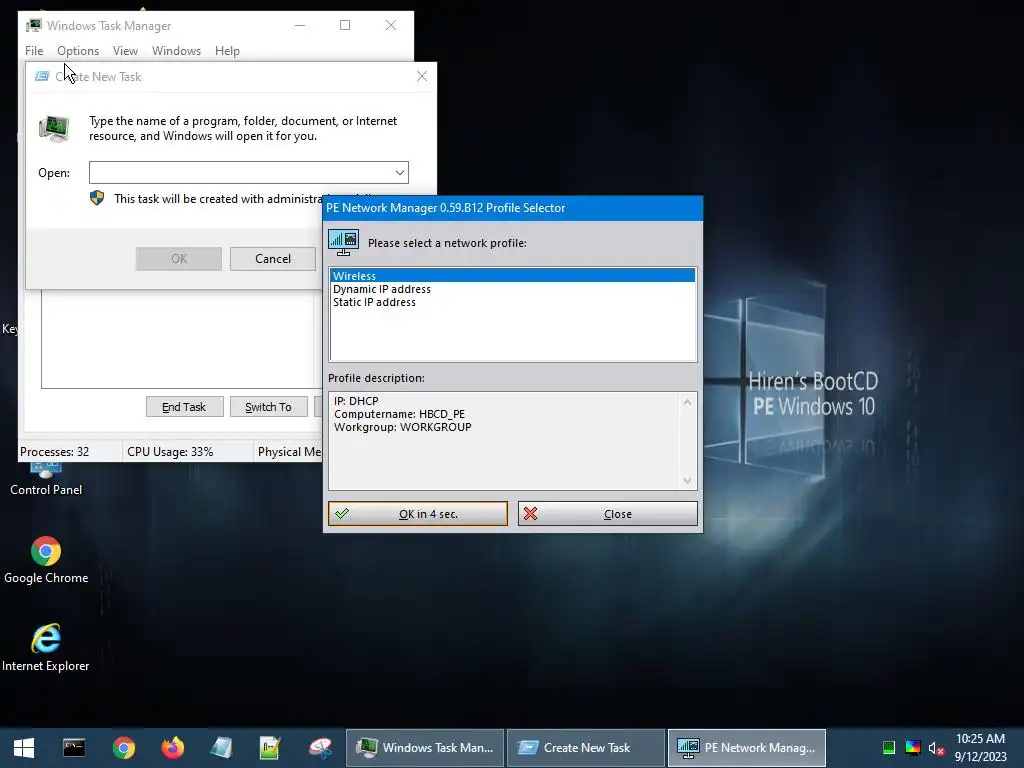Click End Task in Task Manager
The height and width of the screenshot is (768, 1024).
[x=184, y=407]
